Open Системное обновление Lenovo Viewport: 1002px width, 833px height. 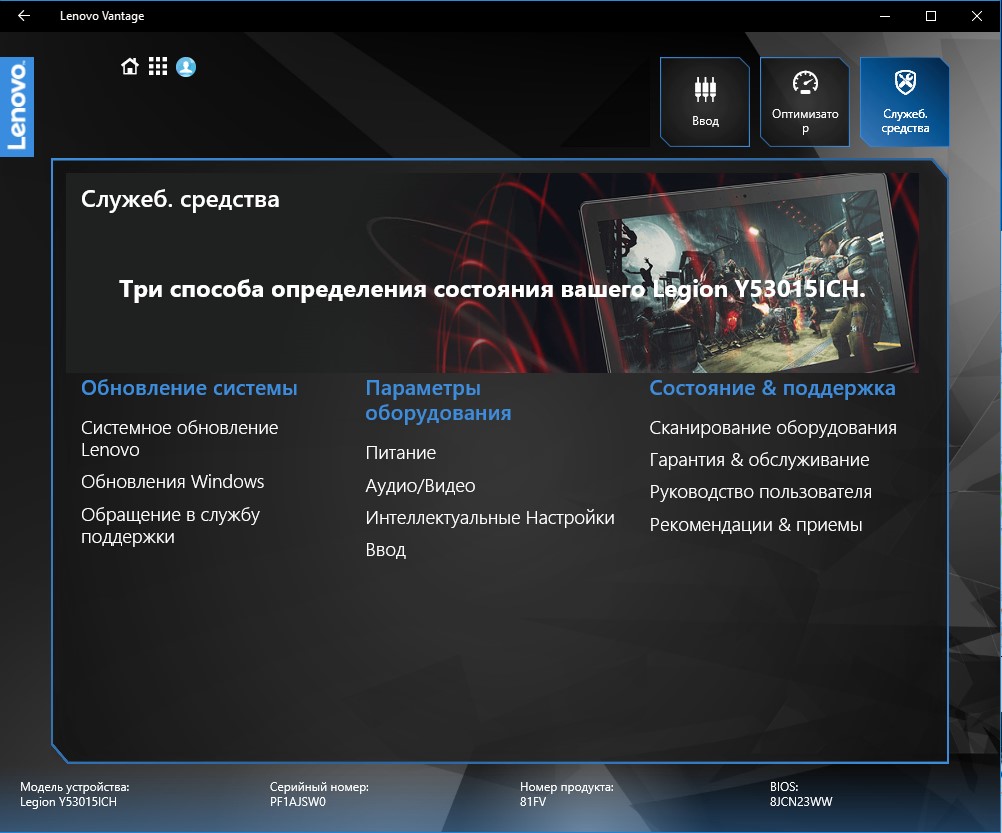pyautogui.click(x=180, y=438)
